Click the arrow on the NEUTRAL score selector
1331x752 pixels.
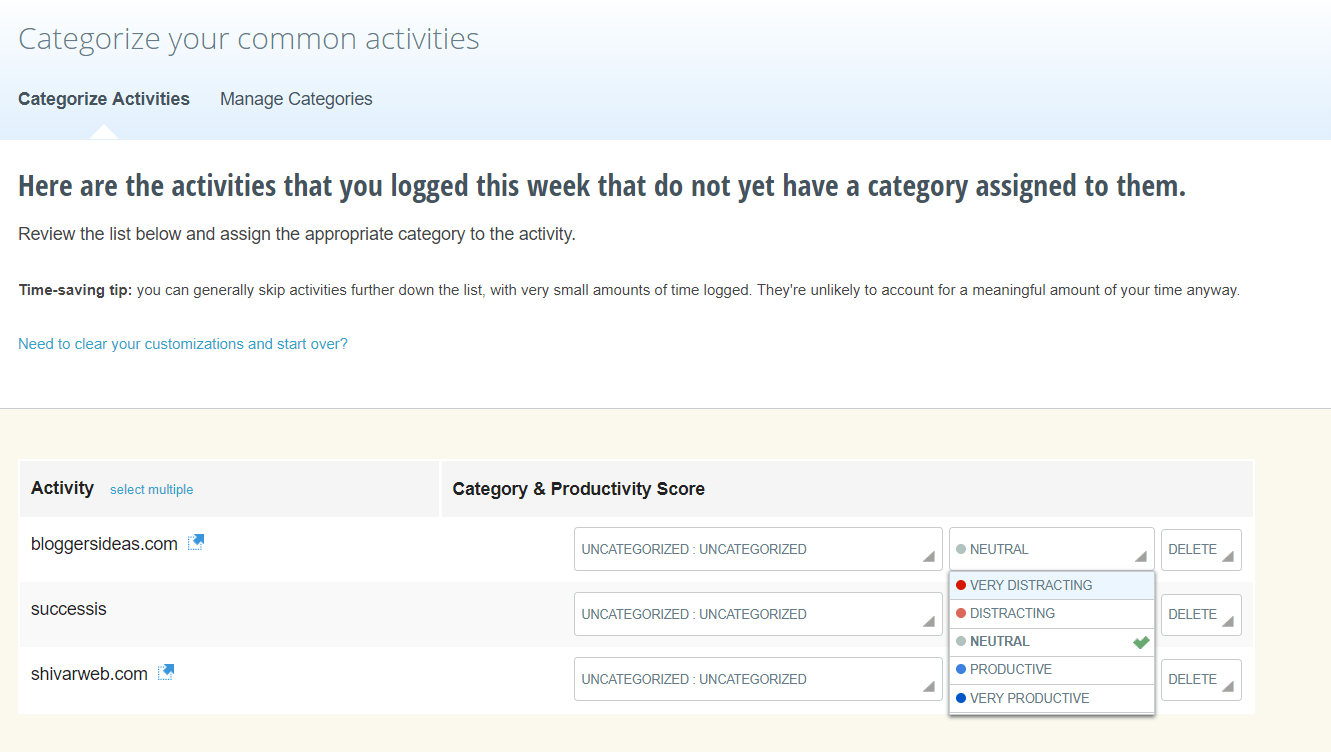point(1143,556)
